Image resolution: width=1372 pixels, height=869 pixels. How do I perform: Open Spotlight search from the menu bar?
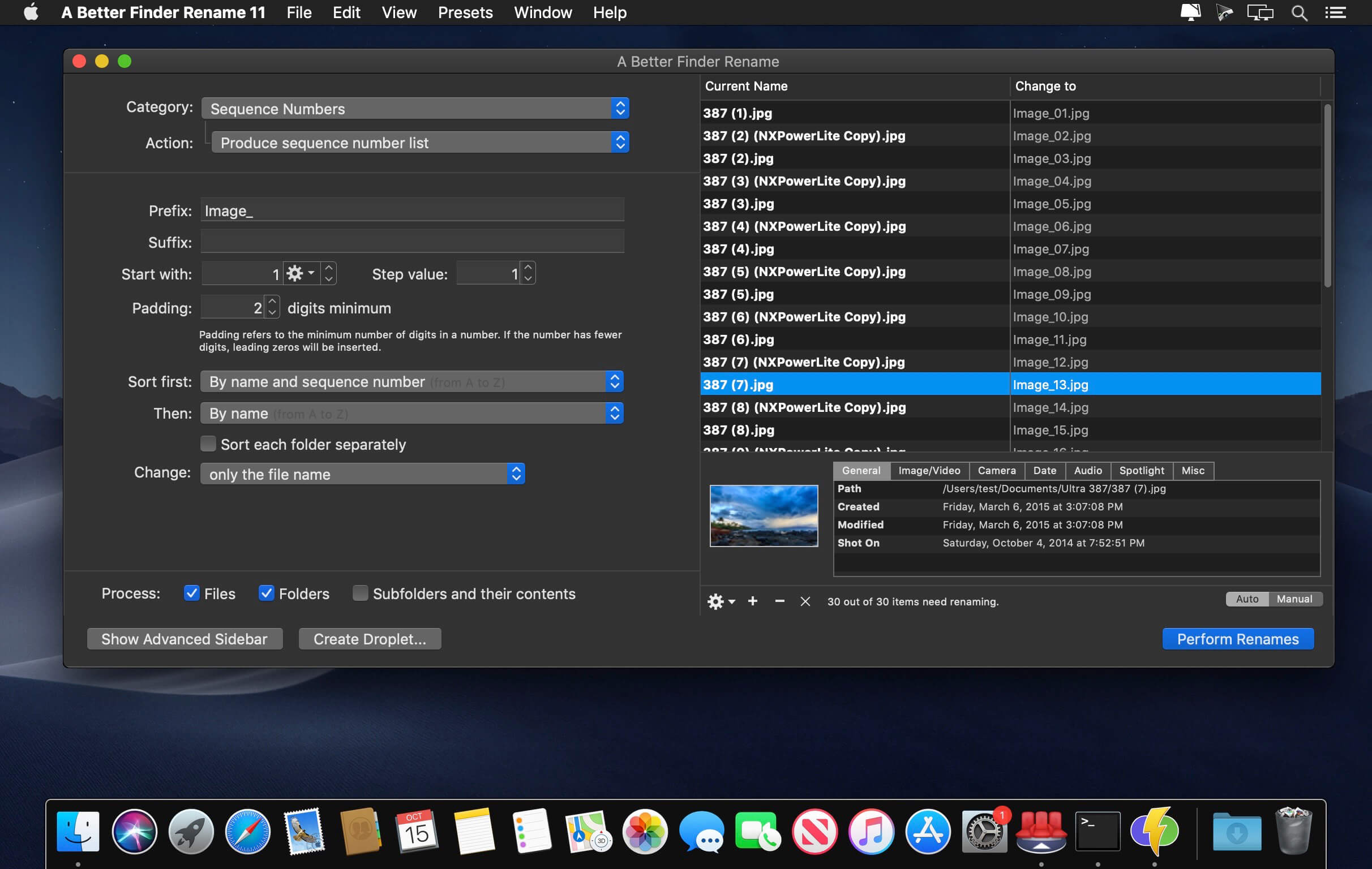click(x=1299, y=12)
